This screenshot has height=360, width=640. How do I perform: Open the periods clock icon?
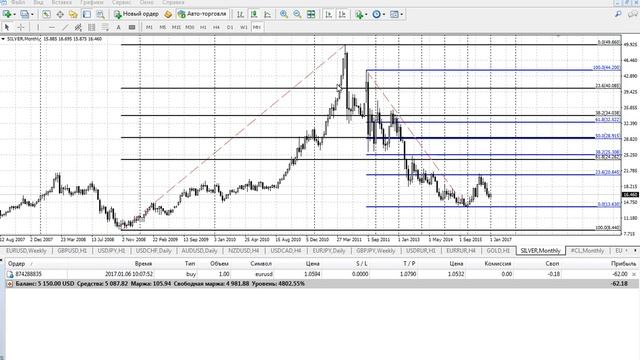point(376,14)
